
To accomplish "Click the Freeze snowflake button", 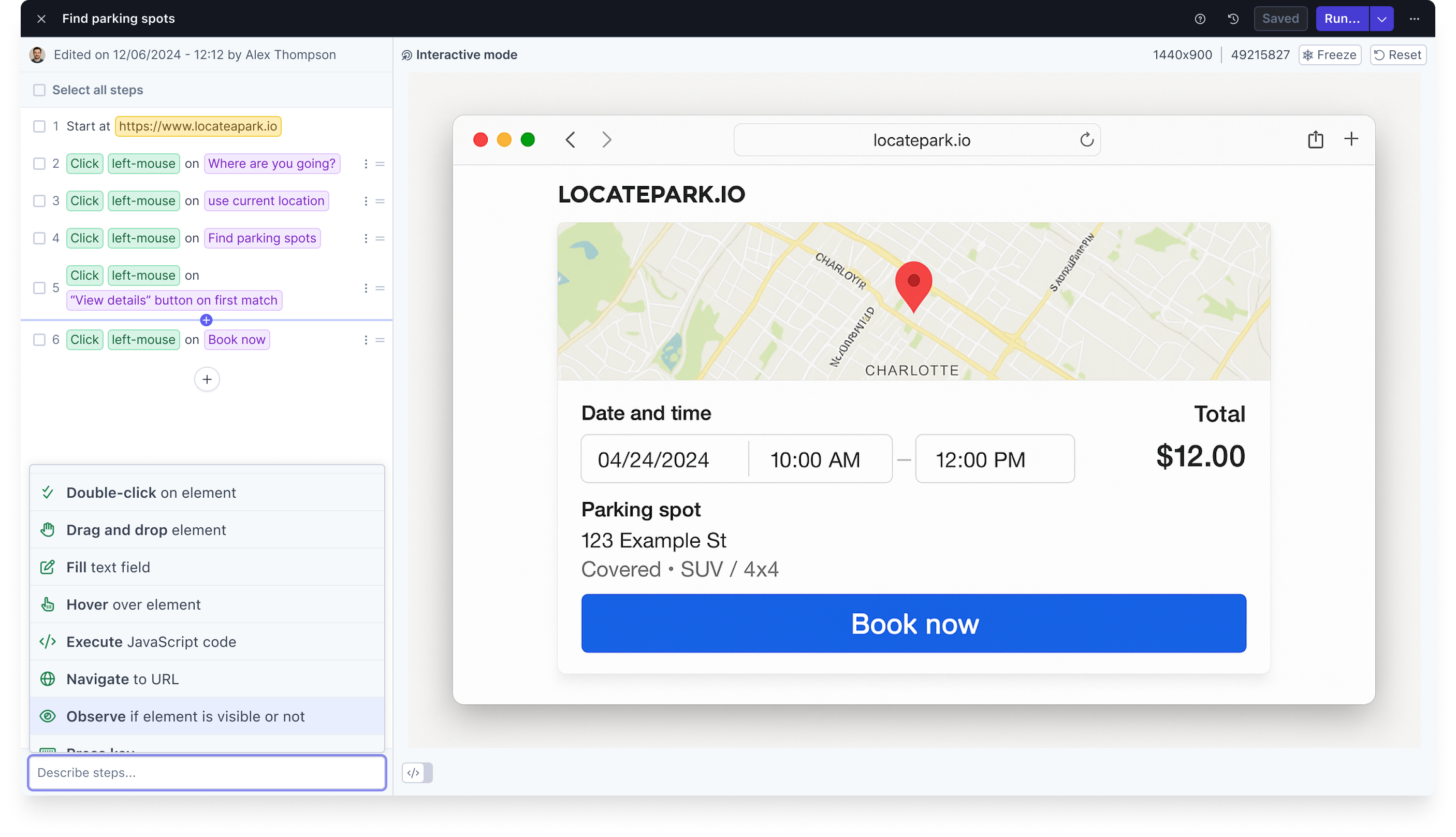I will point(1330,54).
